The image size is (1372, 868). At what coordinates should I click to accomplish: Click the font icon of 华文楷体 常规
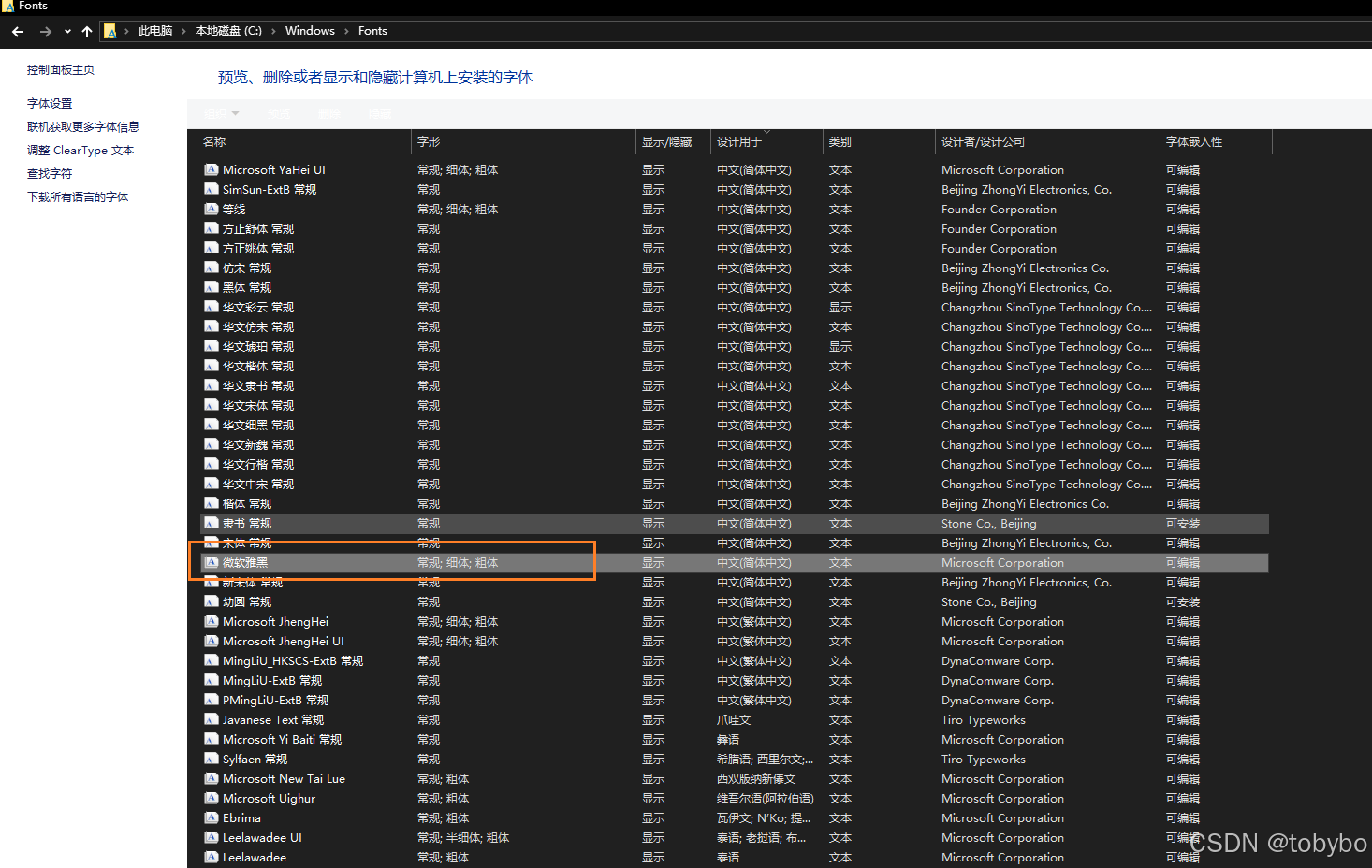212,367
